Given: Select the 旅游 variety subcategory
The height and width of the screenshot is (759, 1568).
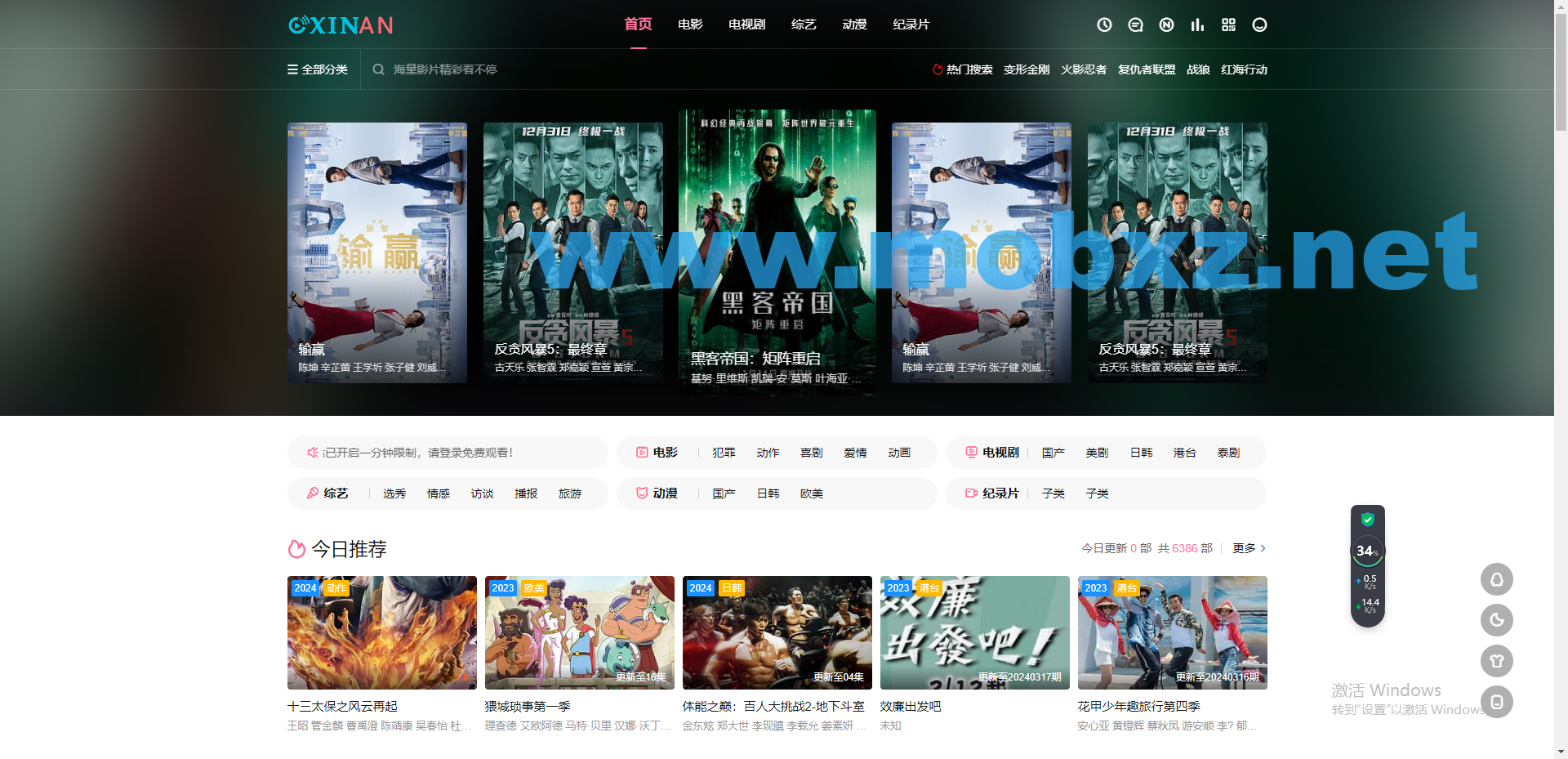Looking at the screenshot, I should [x=570, y=493].
